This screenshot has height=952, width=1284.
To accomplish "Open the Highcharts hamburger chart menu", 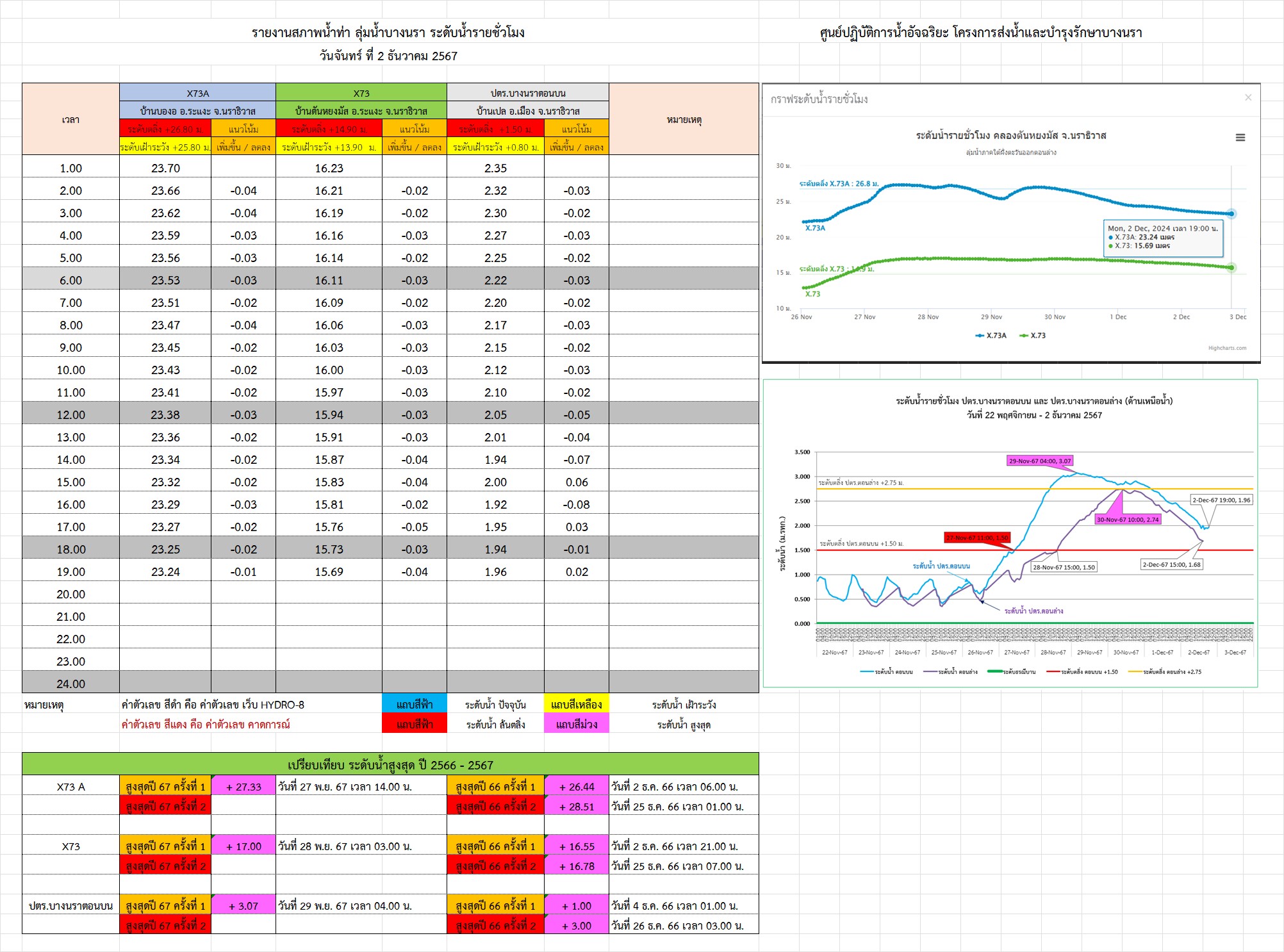I will point(1240,138).
